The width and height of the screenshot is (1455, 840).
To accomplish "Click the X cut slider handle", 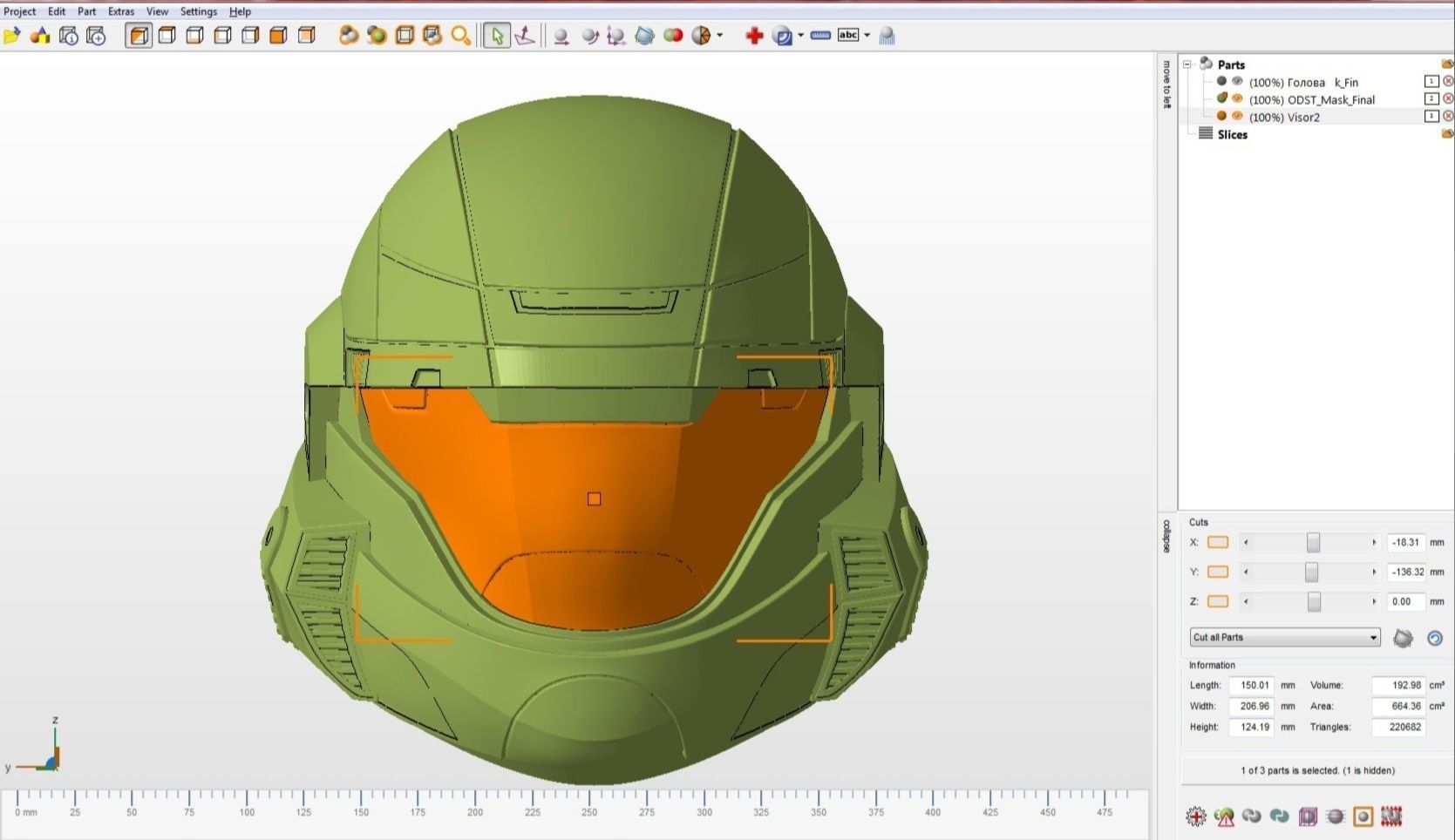I will [1313, 542].
